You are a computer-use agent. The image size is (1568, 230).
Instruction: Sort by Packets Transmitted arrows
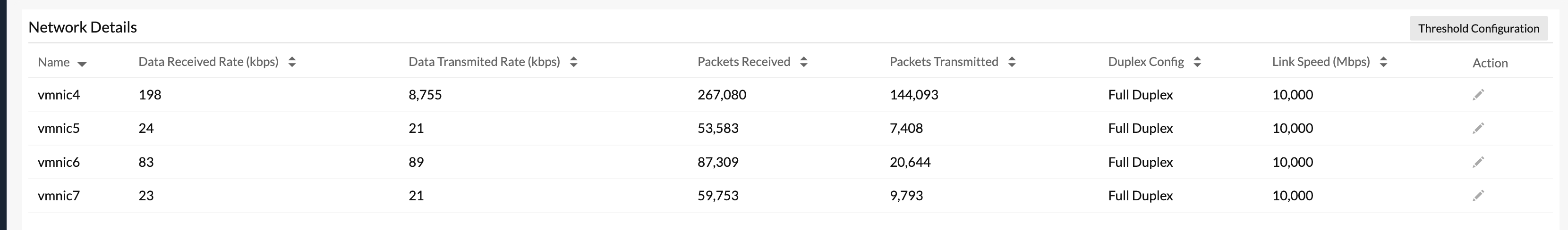pyautogui.click(x=1012, y=62)
